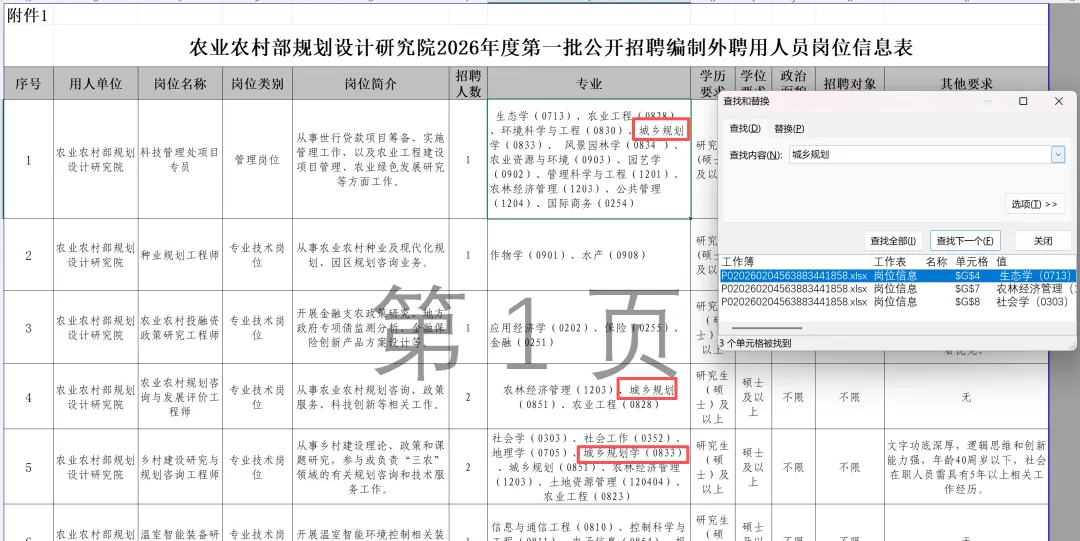Select the 作物学(0901)、水产(0908) cell
This screenshot has width=1080, height=541.
(589, 255)
